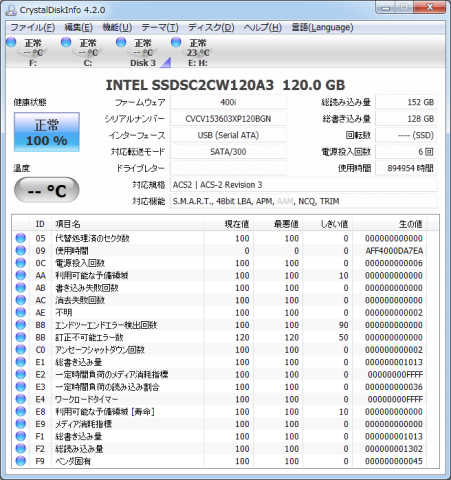Viewport: 451px width, 480px height.
Task: Click the serial number field CVCV153603XP120BGN
Action: [x=228, y=119]
